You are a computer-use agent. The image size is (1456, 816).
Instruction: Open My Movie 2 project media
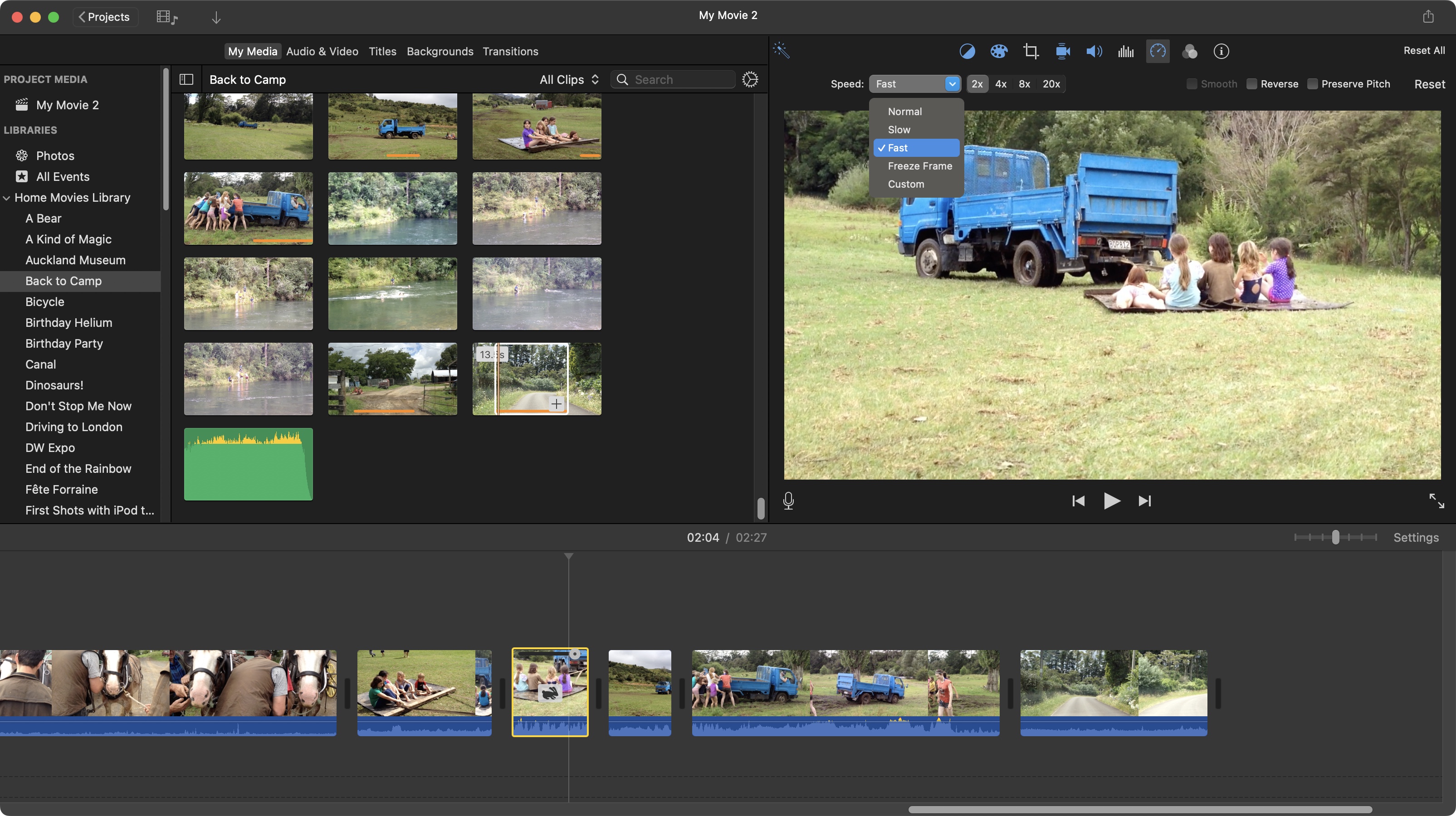67,105
